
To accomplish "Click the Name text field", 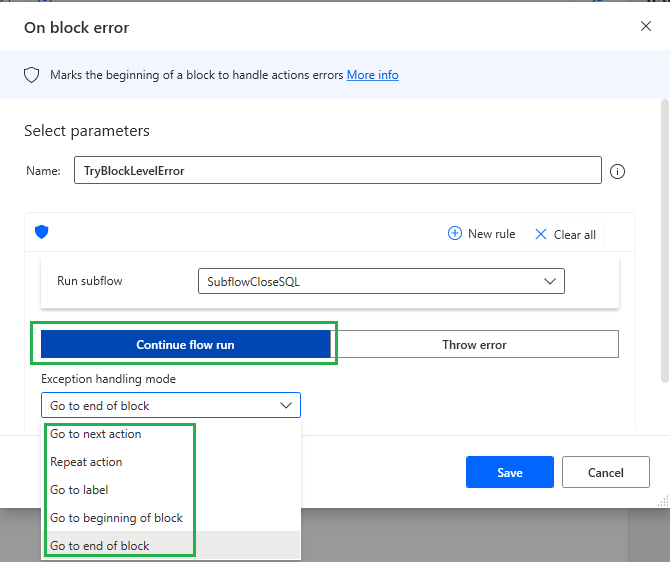I will pyautogui.click(x=338, y=171).
